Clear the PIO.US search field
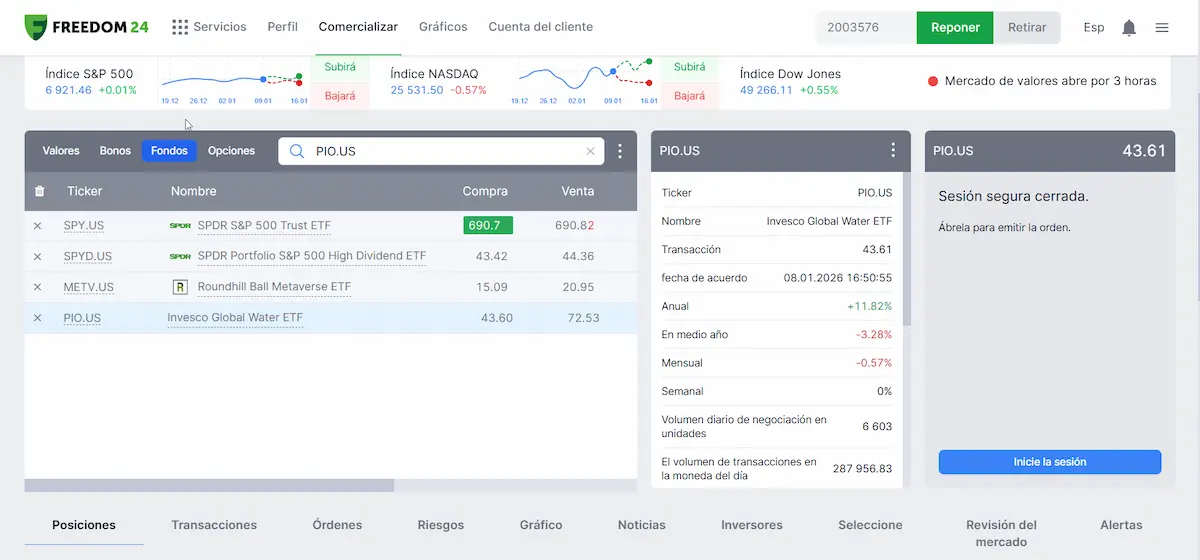Viewport: 1200px width, 560px height. (x=590, y=152)
